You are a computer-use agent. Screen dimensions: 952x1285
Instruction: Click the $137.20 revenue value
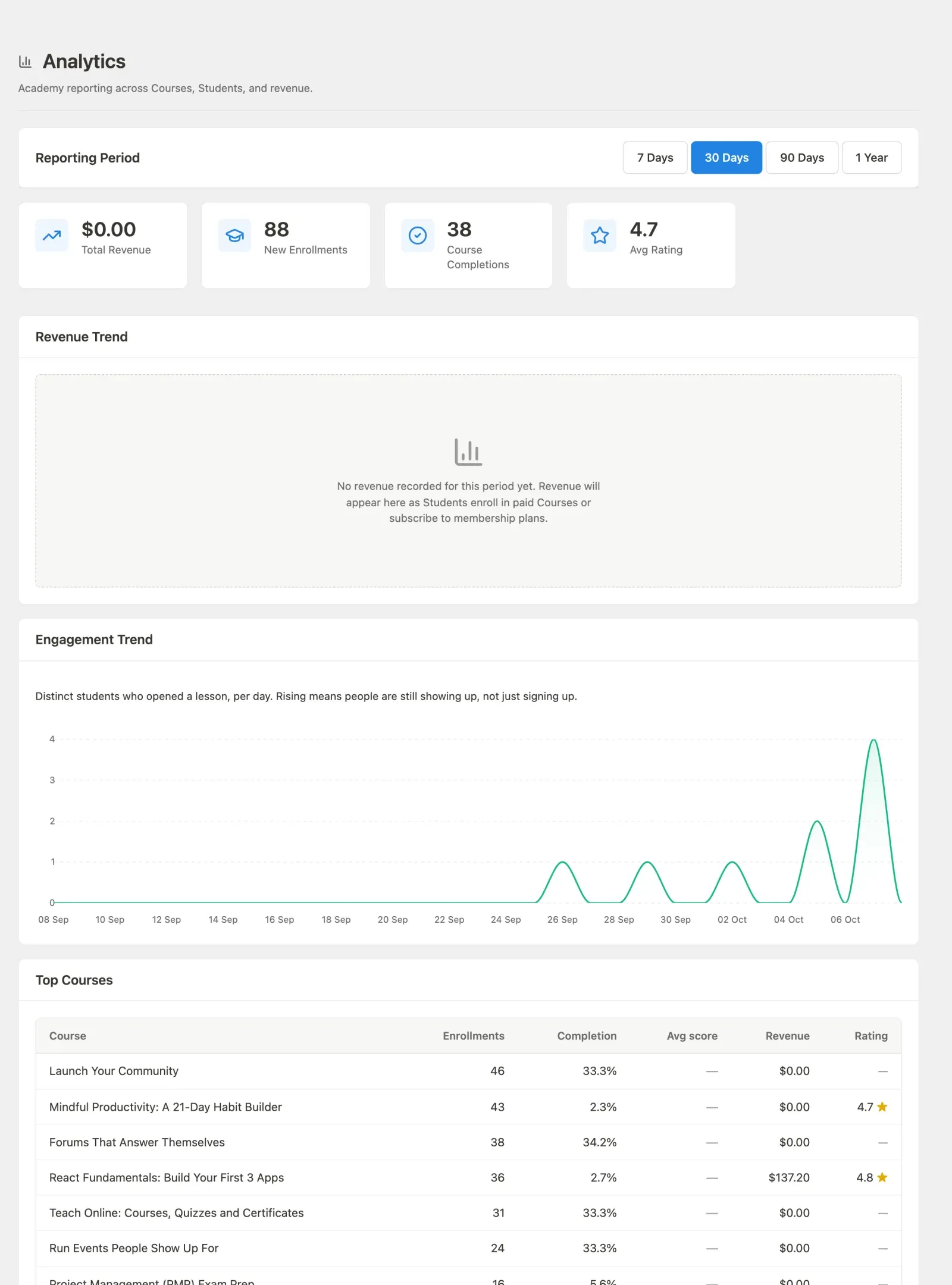pos(789,1177)
